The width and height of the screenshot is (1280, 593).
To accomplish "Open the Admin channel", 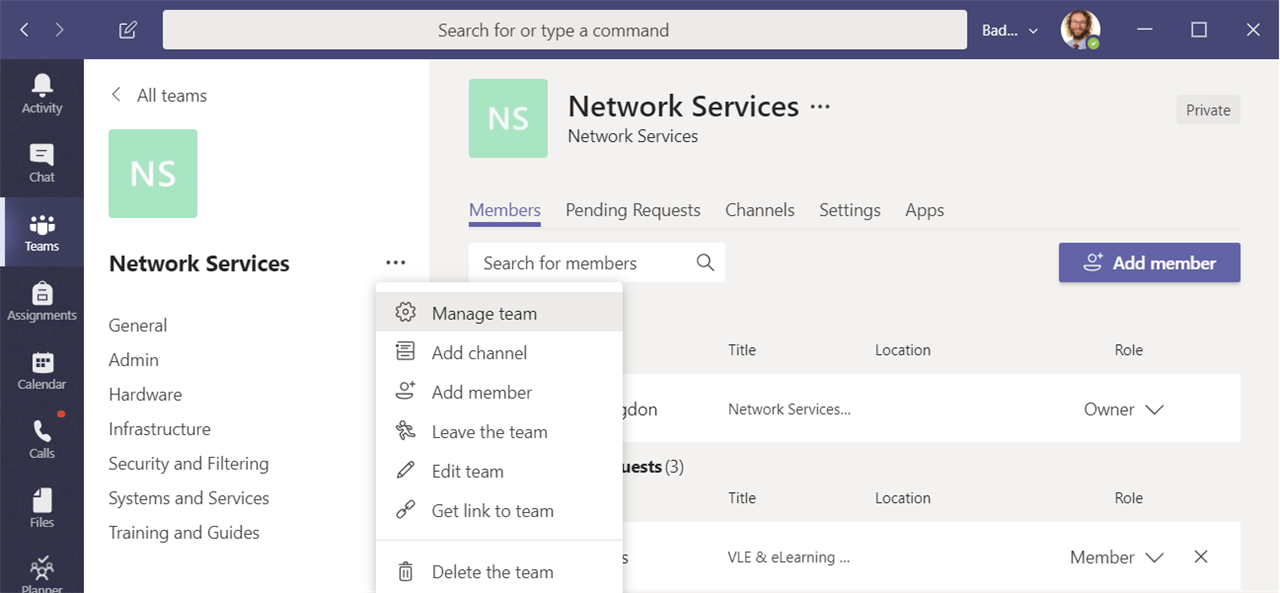I will click(x=134, y=359).
